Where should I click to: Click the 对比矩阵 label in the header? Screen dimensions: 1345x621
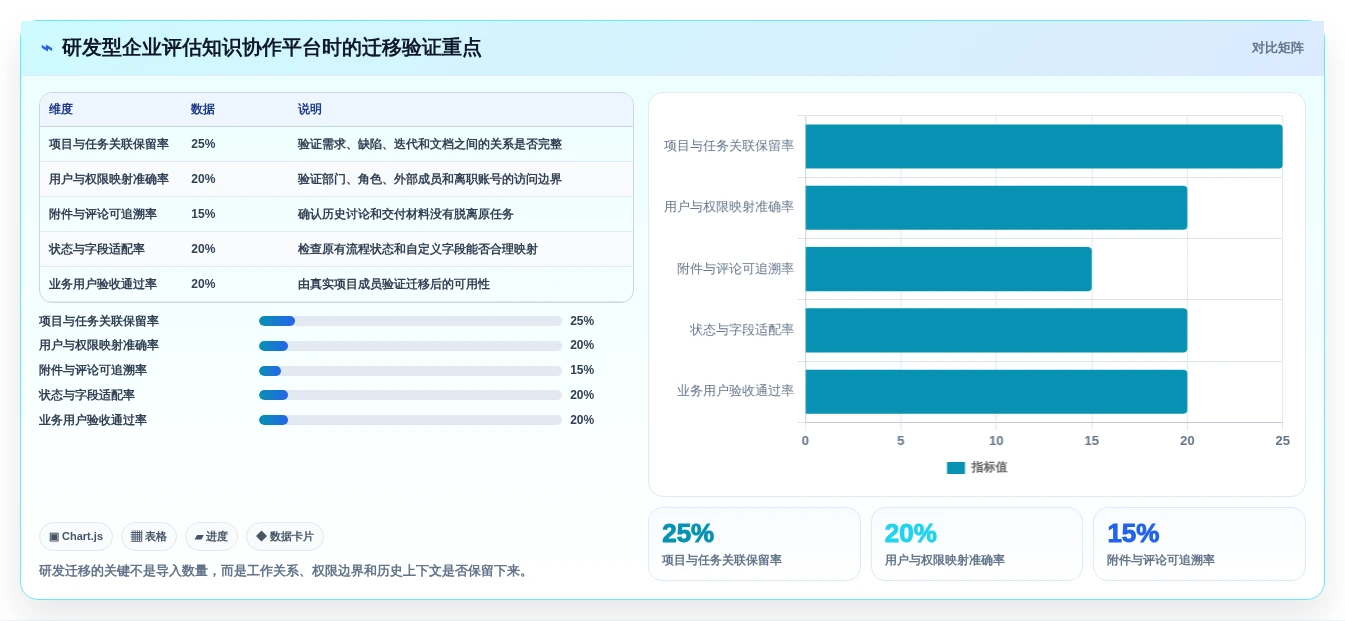pos(1277,48)
